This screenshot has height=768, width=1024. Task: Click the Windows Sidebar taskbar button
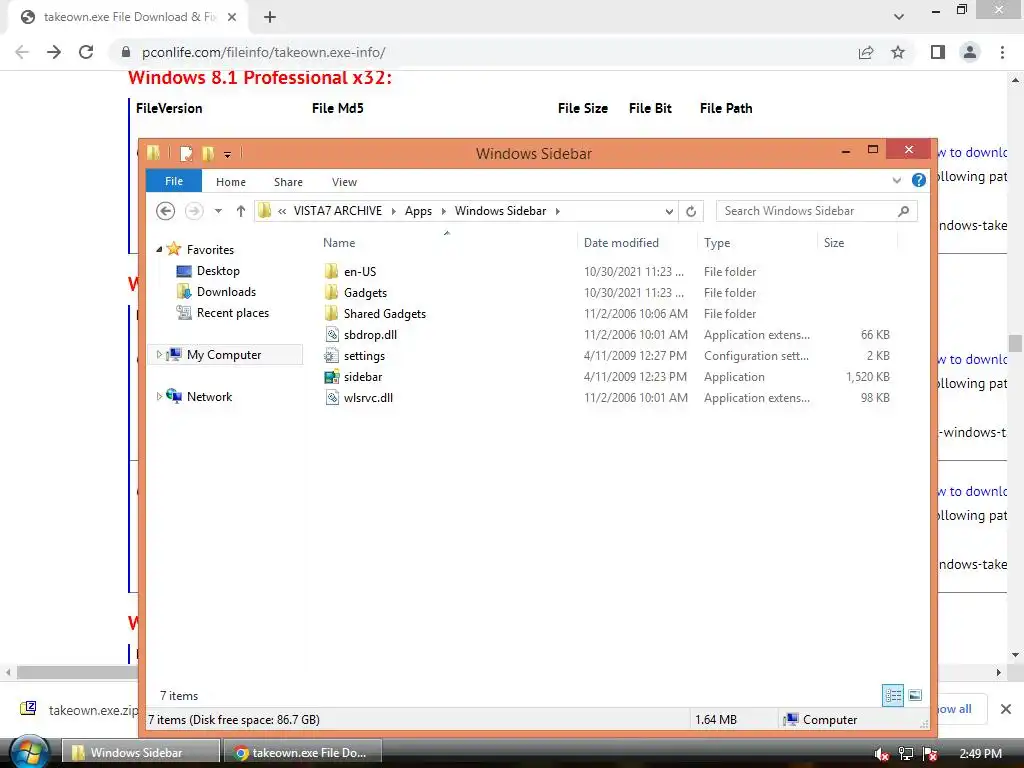pos(140,752)
